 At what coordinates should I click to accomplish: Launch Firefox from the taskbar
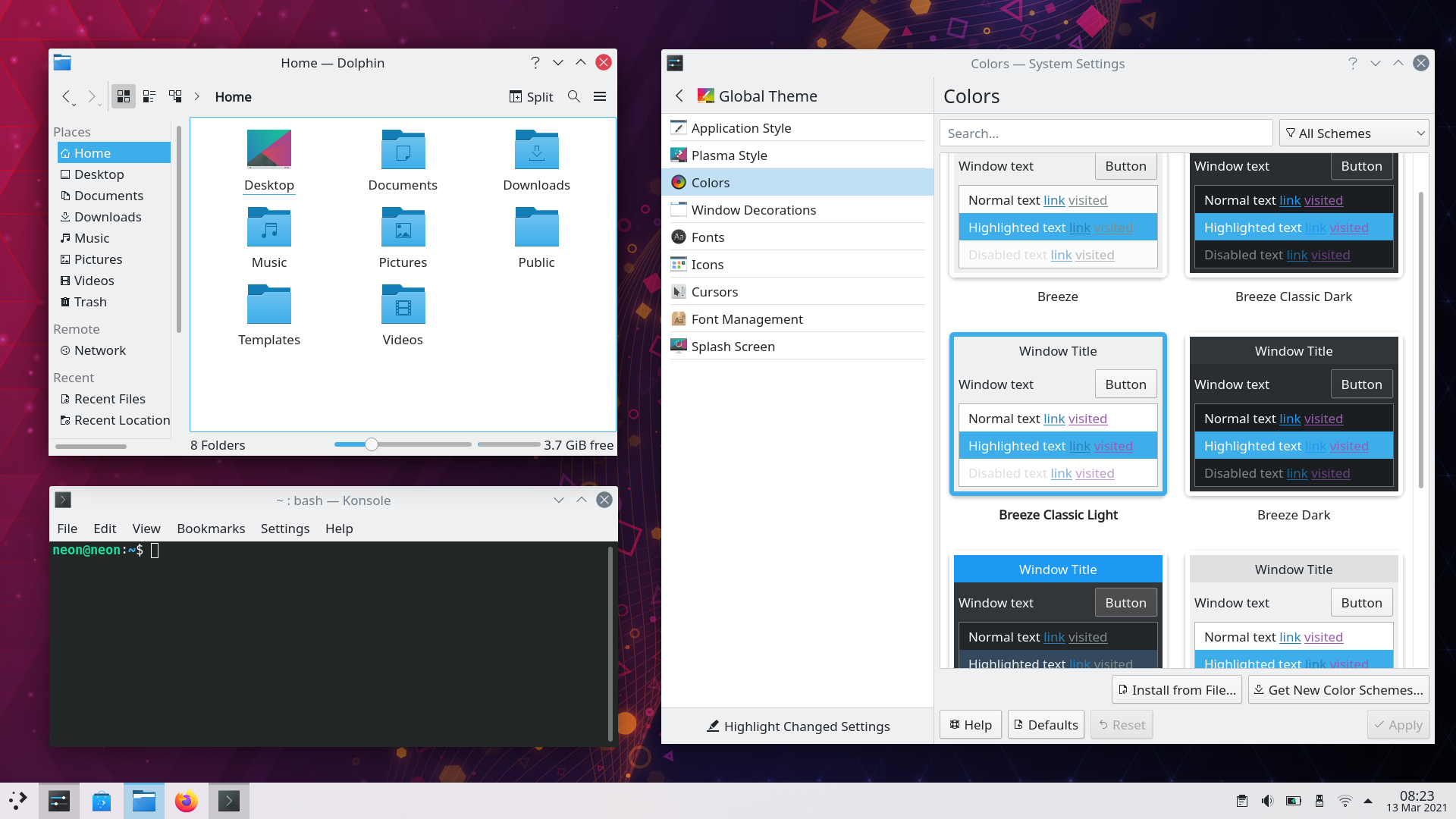point(186,801)
